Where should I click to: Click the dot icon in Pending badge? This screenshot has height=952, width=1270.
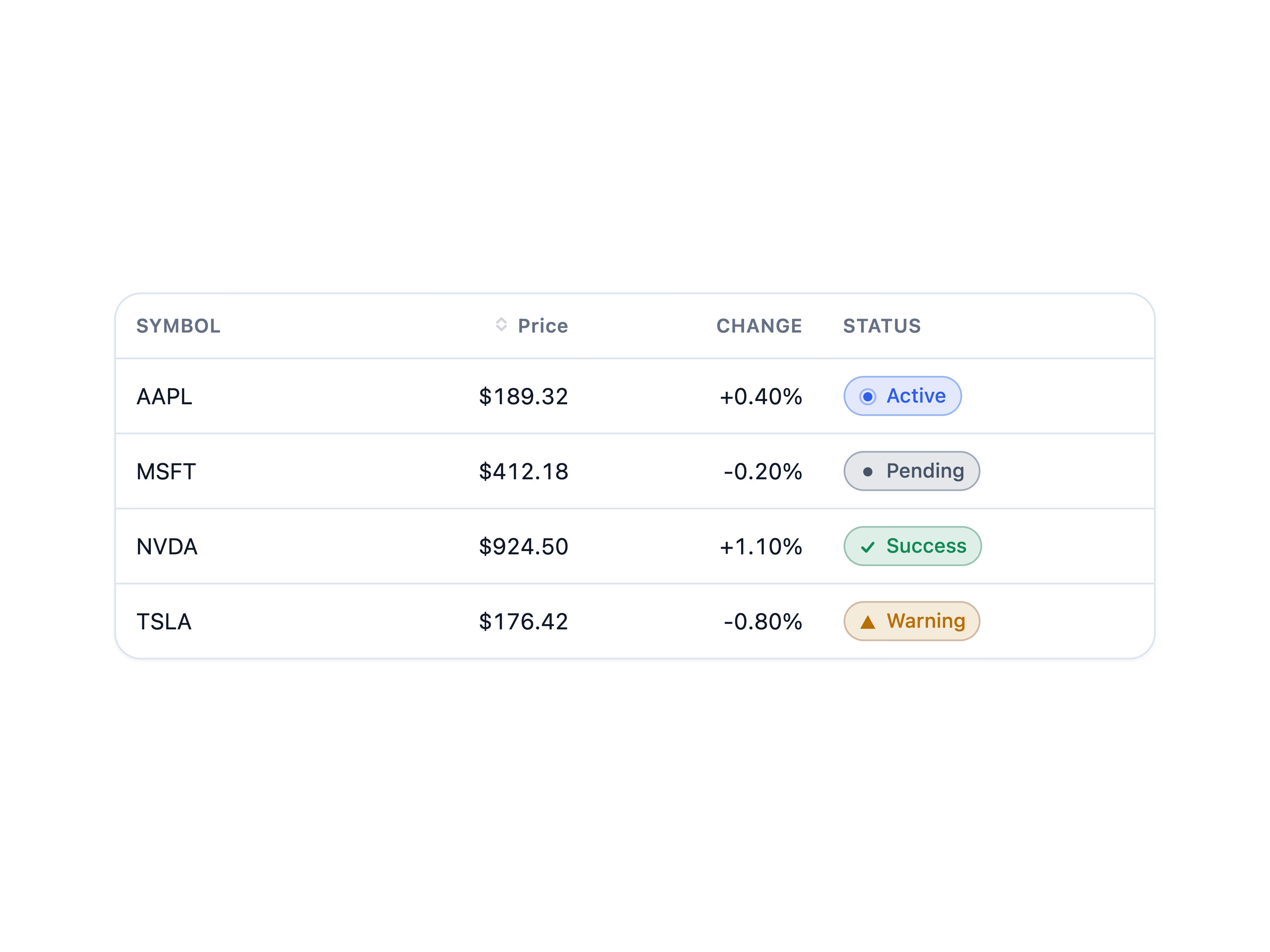(x=868, y=472)
